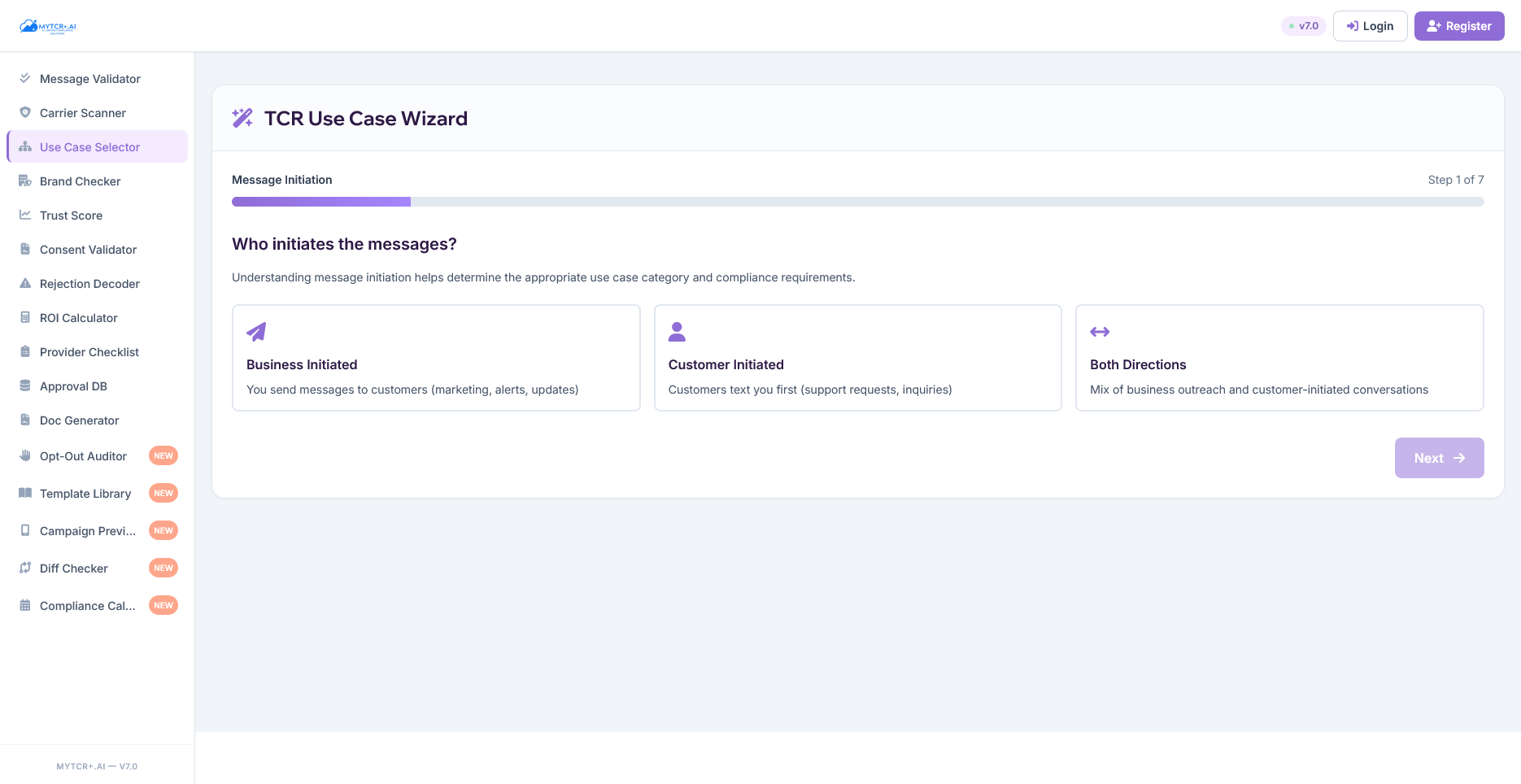Select the Business Initiated option card
This screenshot has height=784, width=1521.
click(x=436, y=358)
